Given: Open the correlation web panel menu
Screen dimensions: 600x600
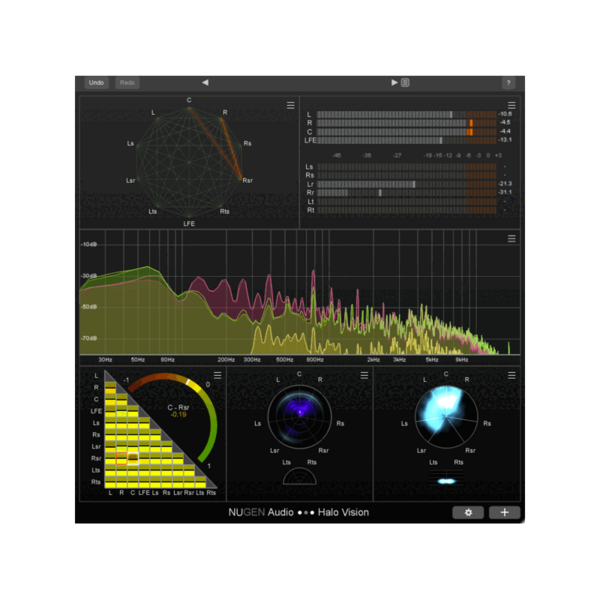Looking at the screenshot, I should pyautogui.click(x=290, y=105).
